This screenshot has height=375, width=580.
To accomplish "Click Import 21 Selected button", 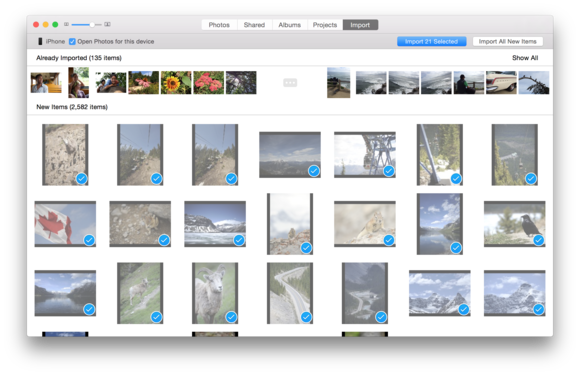I will point(431,41).
